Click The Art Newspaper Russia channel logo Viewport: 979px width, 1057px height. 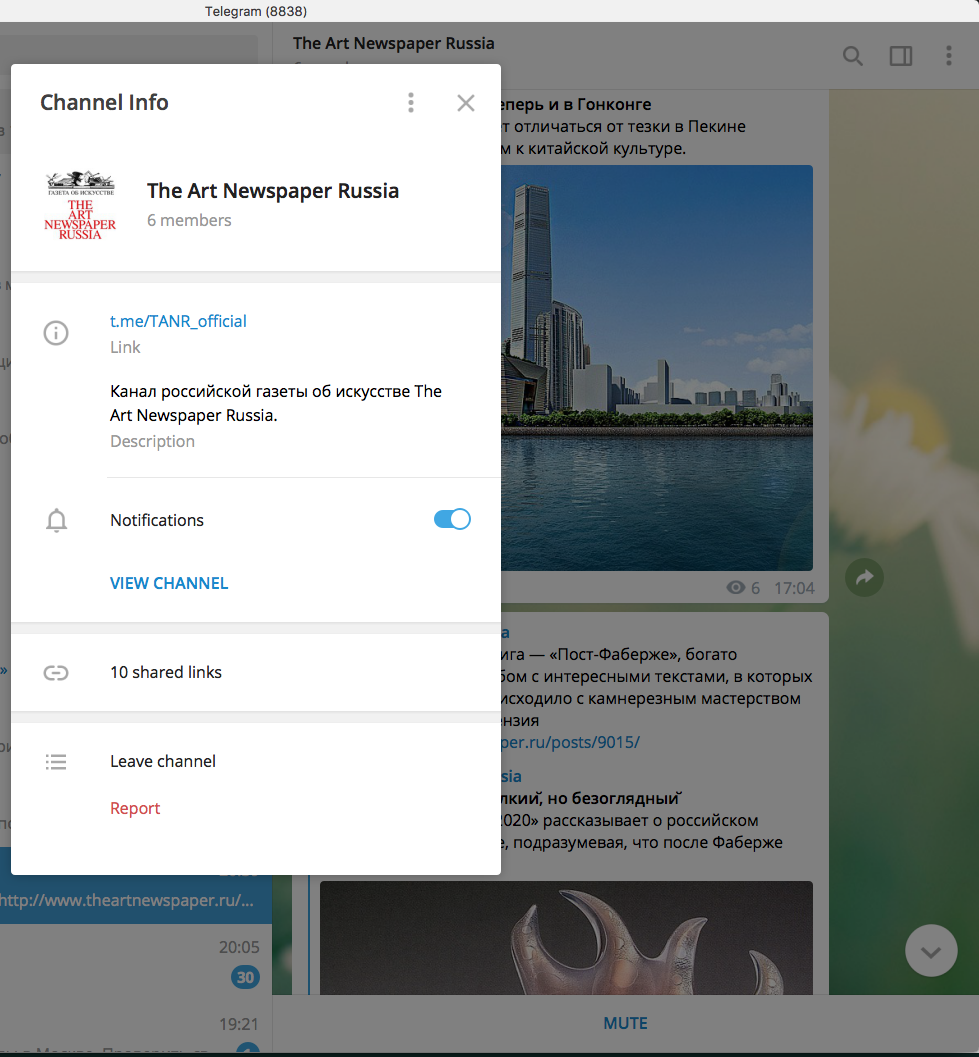point(80,205)
